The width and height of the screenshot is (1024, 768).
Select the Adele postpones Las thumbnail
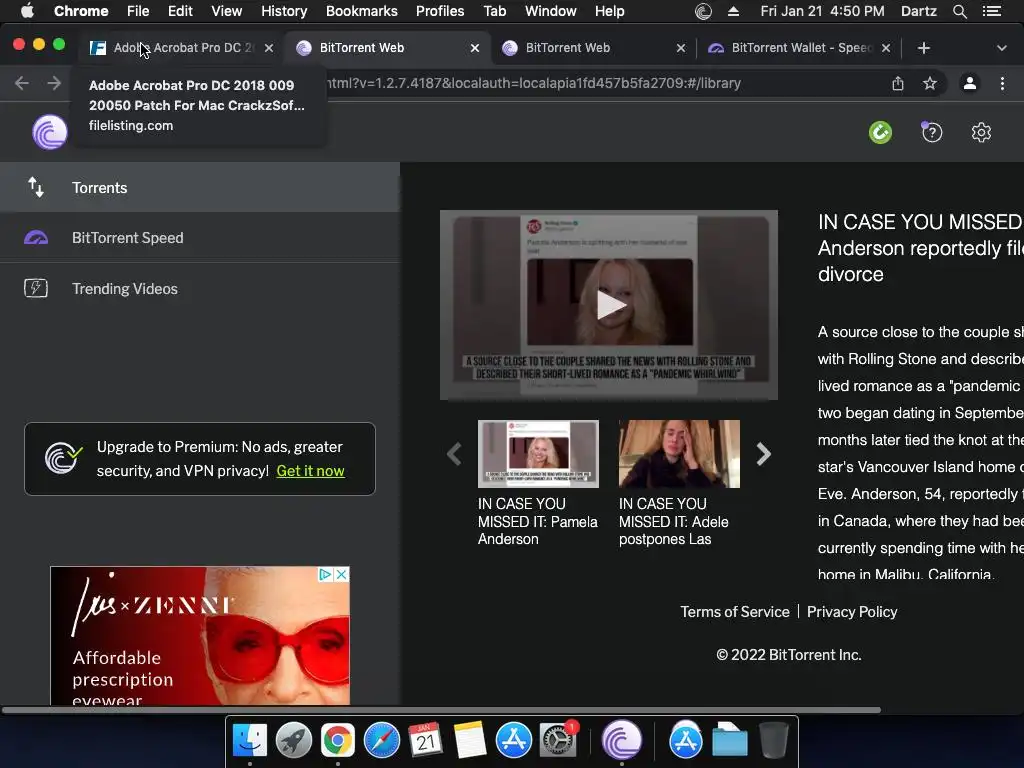(679, 454)
